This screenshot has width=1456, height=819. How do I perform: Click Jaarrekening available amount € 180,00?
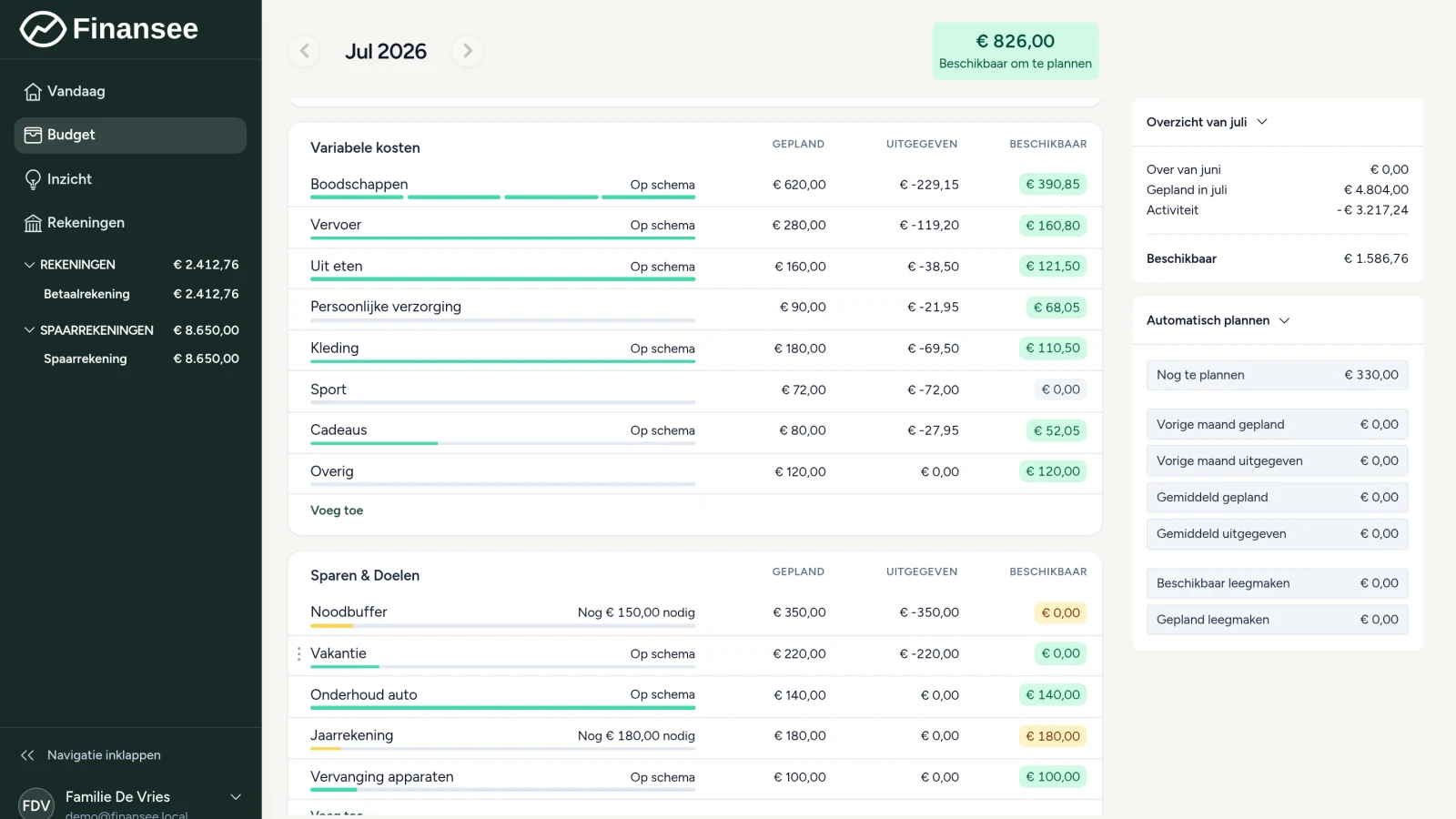point(1053,736)
